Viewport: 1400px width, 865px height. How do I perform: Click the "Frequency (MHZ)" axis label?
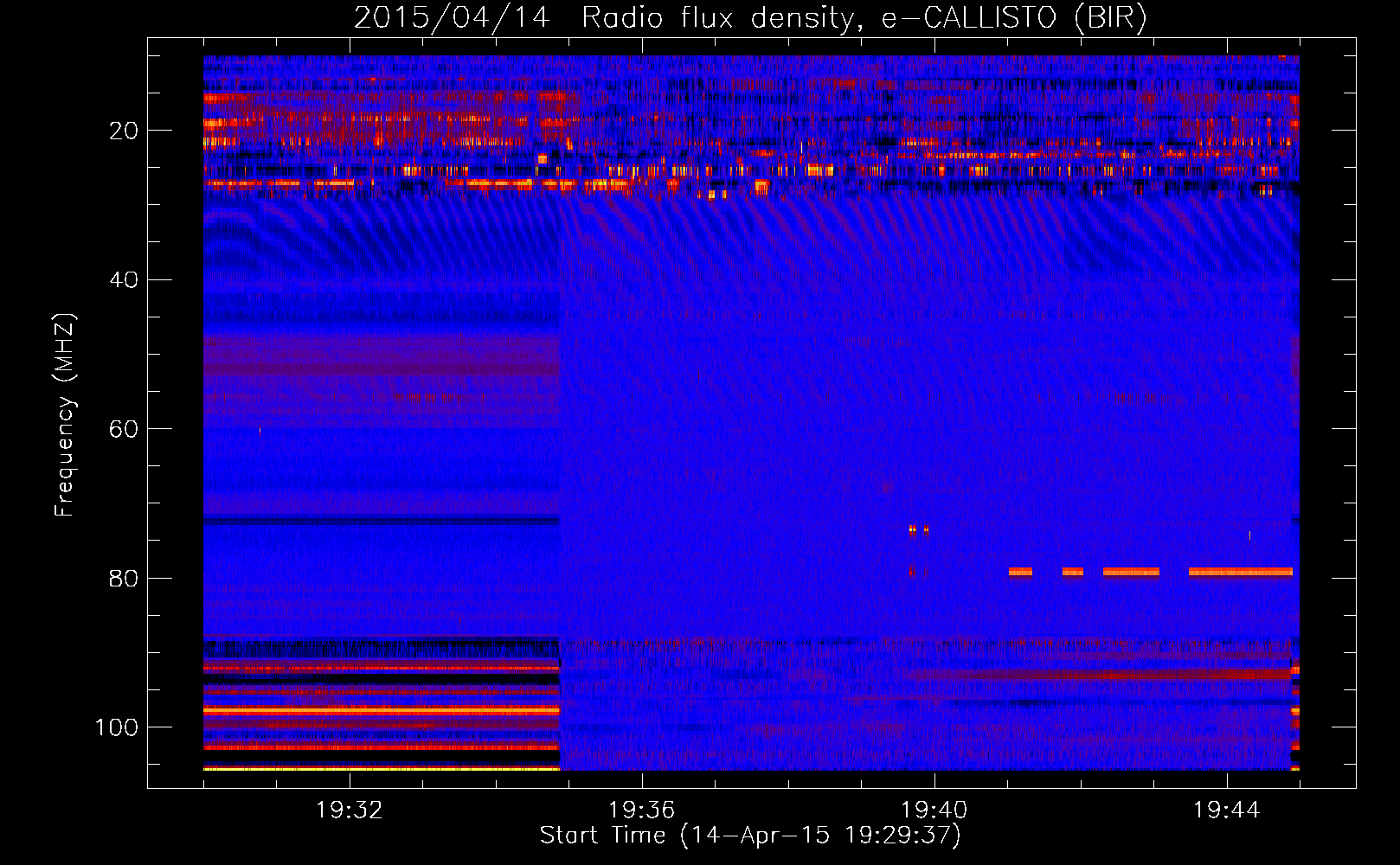click(65, 415)
